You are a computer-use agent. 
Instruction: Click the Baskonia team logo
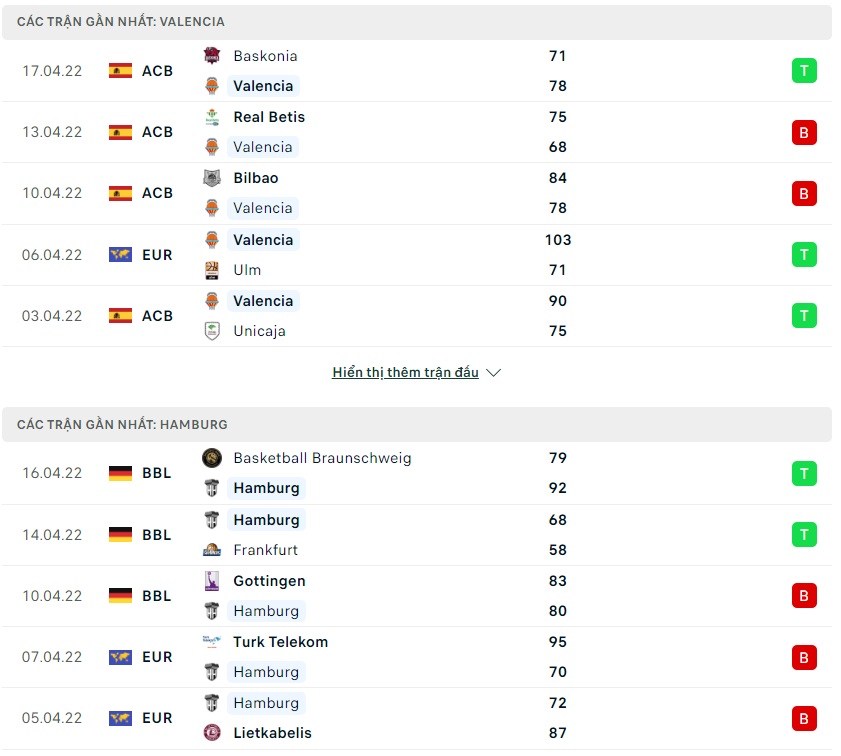click(x=212, y=56)
